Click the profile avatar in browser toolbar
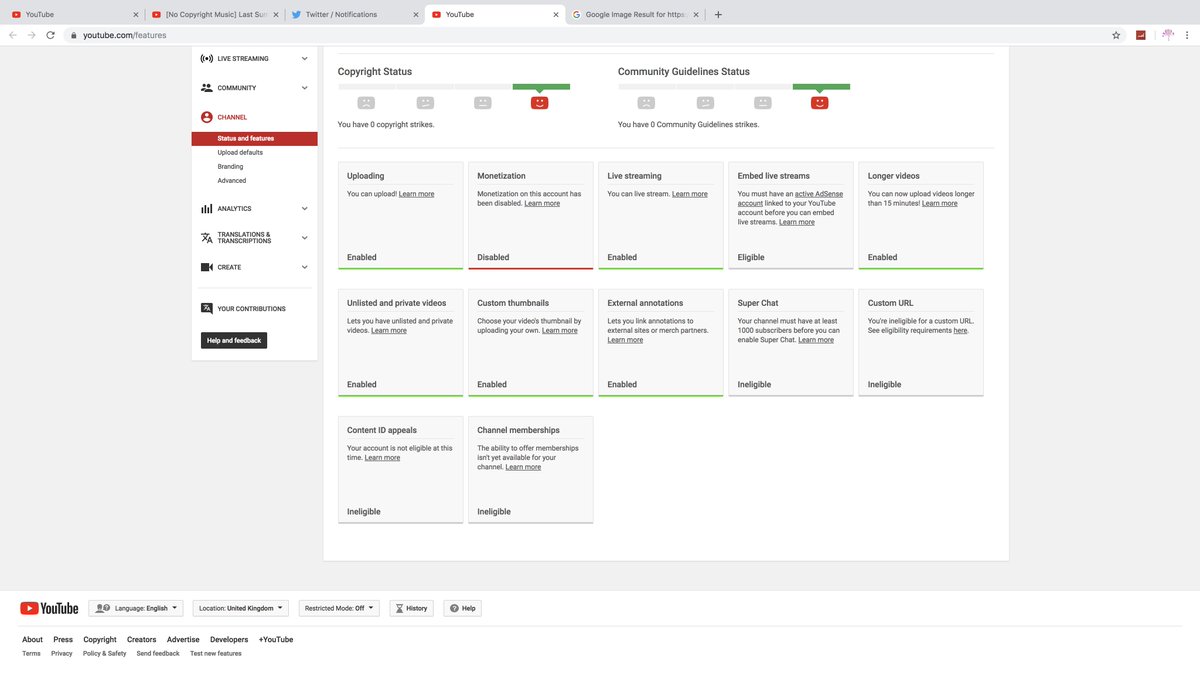The width and height of the screenshot is (1200, 675). tap(1167, 35)
